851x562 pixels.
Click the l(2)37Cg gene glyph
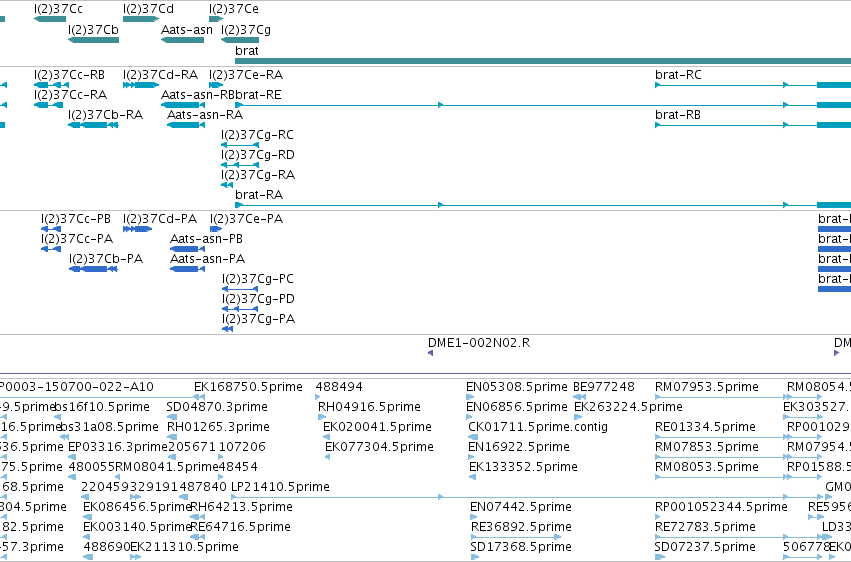240,40
